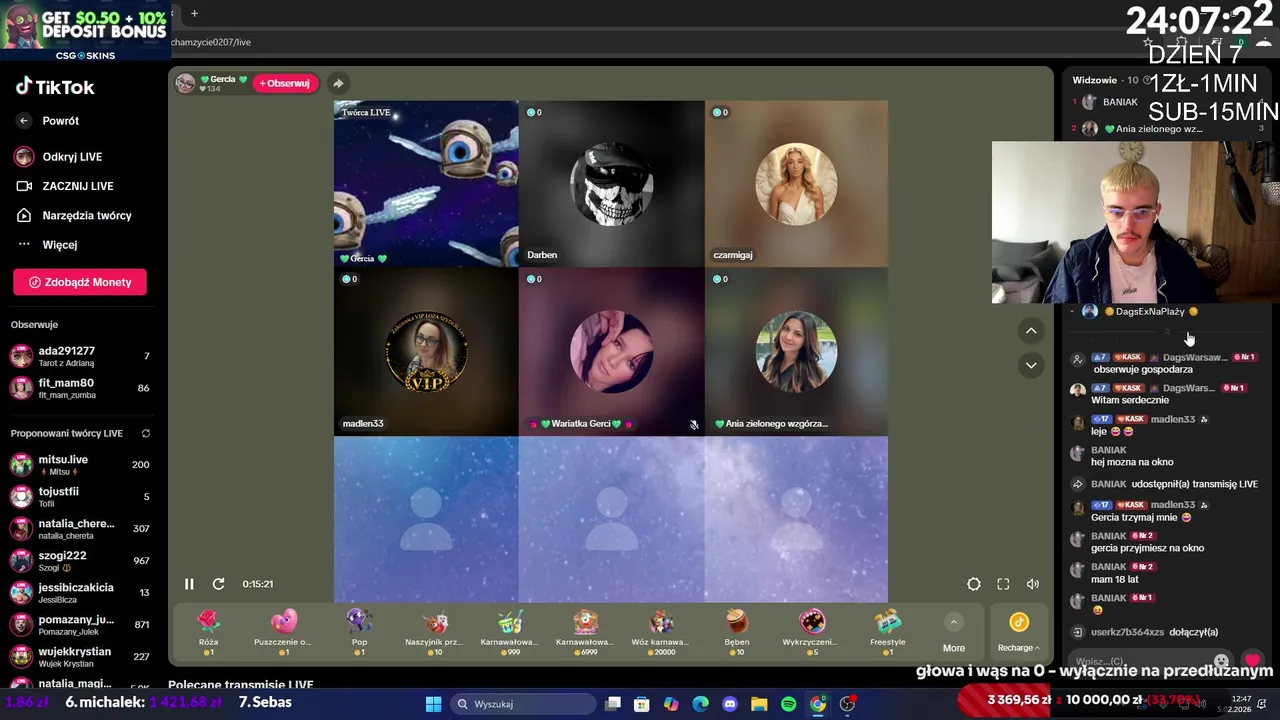Screen dimensions: 1280x720
Task: Open followed channel ada291277
Action: click(x=80, y=356)
